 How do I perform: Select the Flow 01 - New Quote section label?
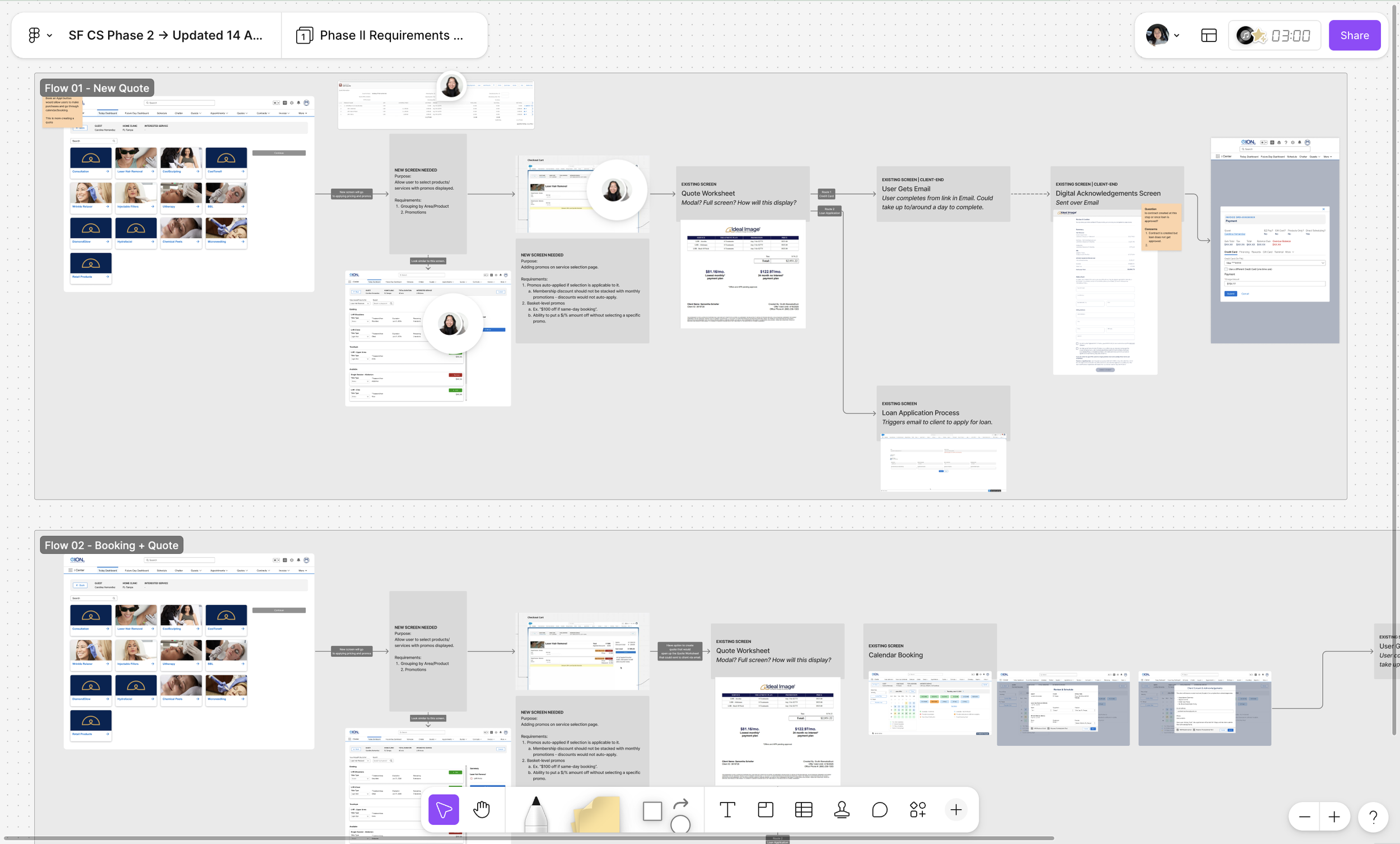click(96, 88)
